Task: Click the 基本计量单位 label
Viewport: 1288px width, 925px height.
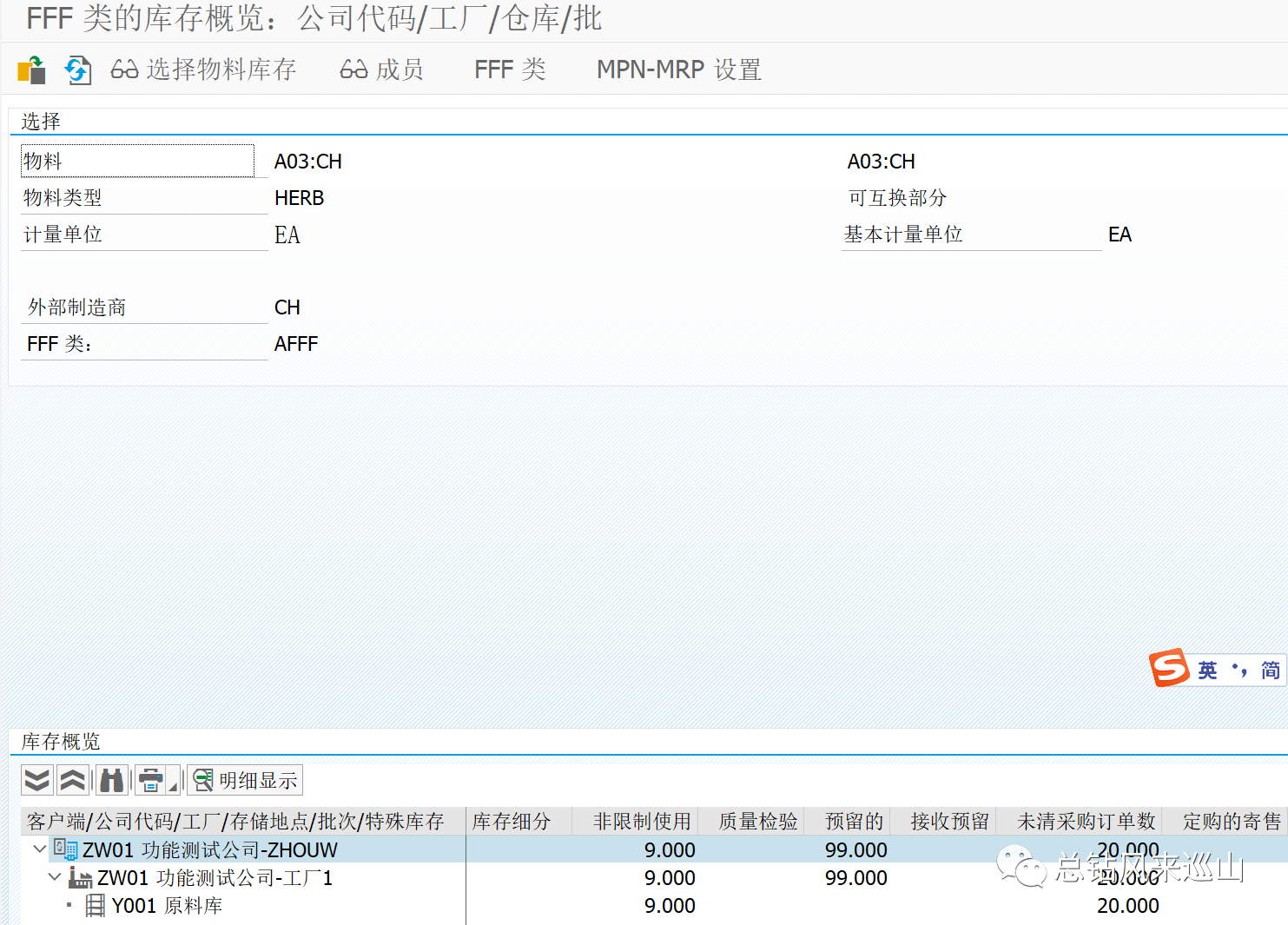Action: [x=903, y=235]
